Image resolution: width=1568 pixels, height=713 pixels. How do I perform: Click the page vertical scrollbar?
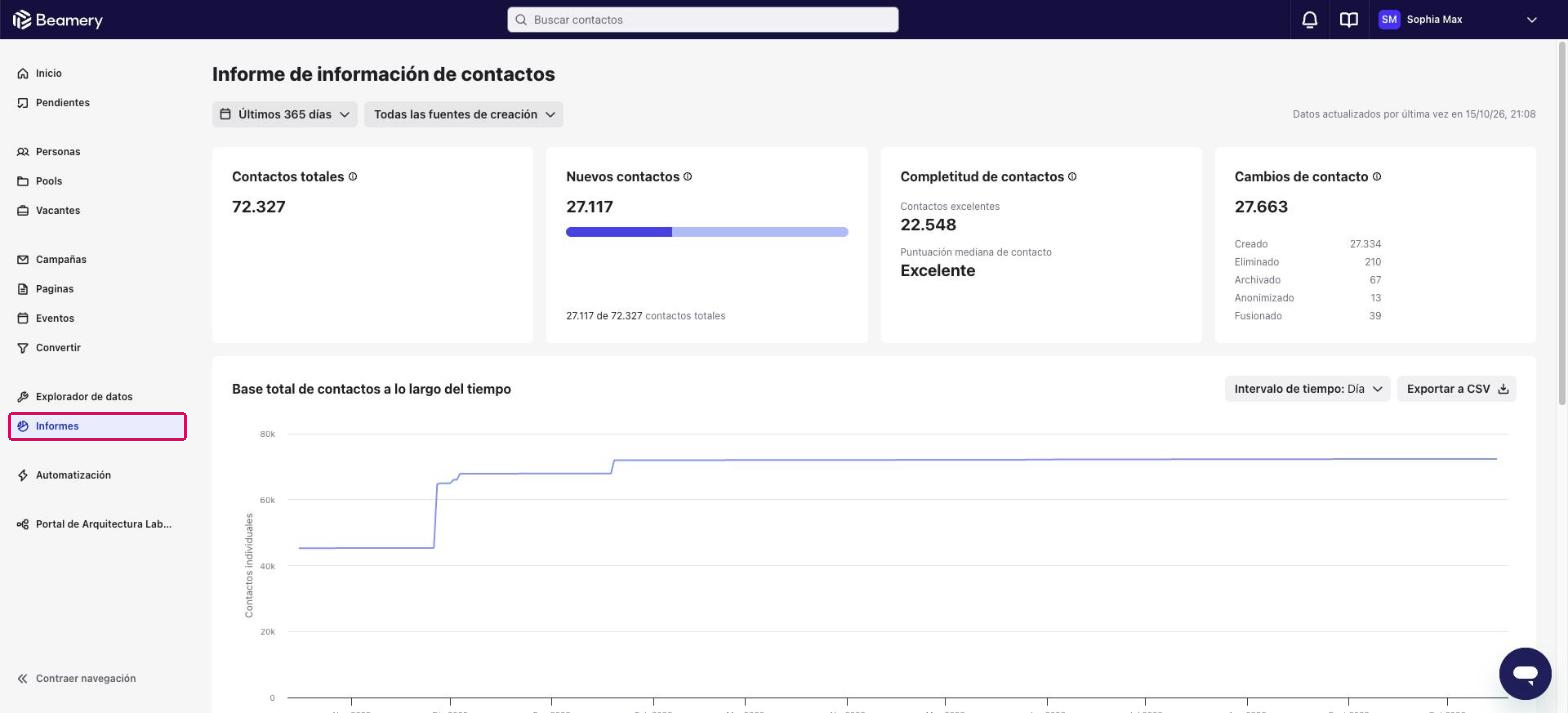(1562, 223)
